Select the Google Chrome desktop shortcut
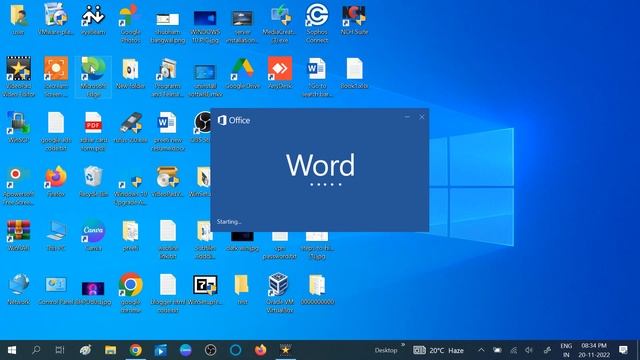This screenshot has width=640, height=360. point(131,292)
